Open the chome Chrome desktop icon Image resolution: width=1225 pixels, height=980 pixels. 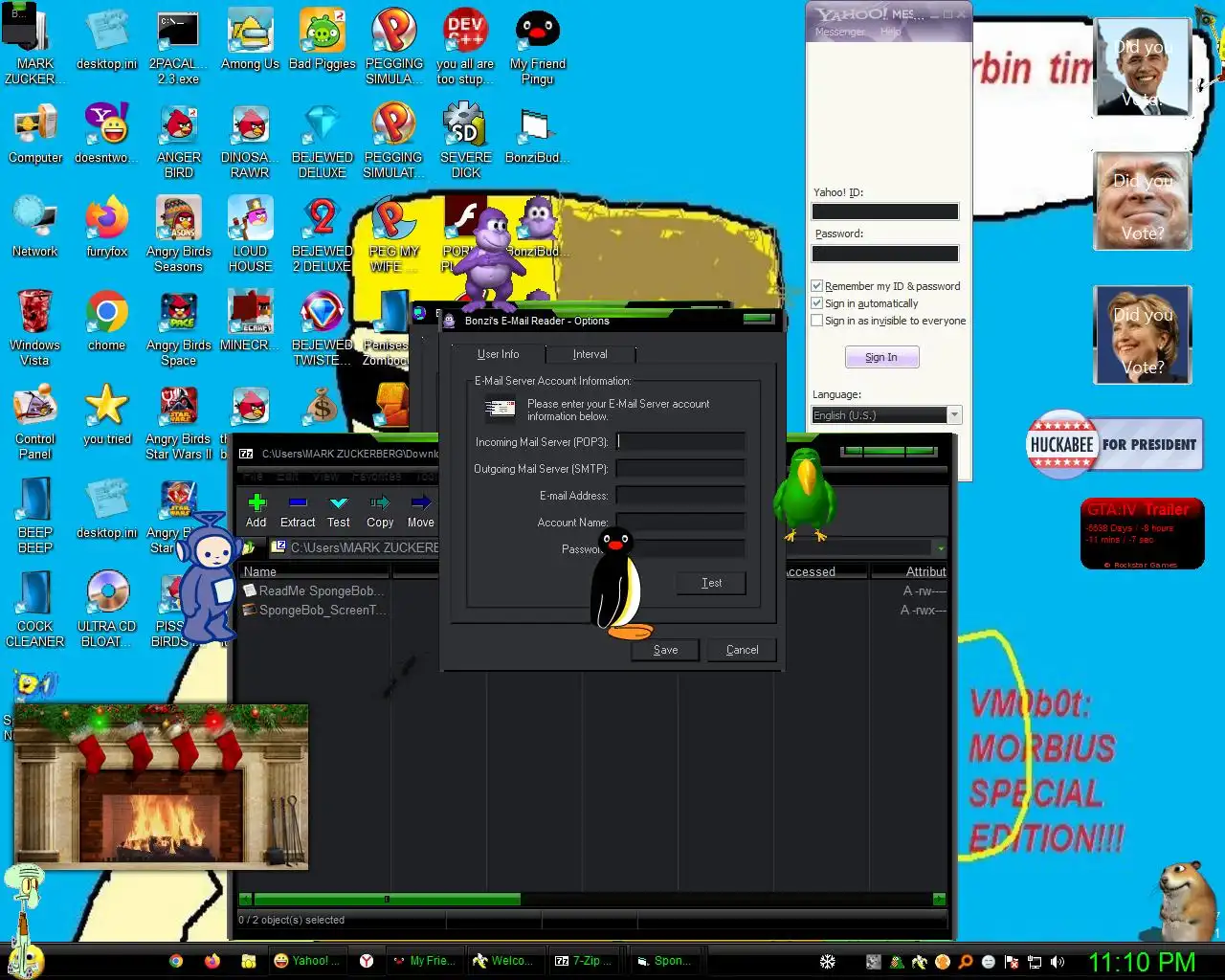(107, 322)
